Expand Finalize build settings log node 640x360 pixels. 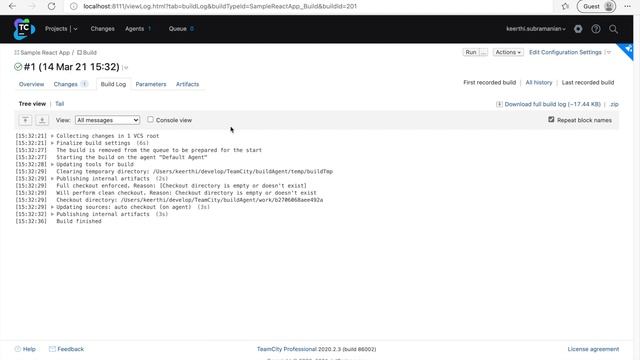pos(52,143)
